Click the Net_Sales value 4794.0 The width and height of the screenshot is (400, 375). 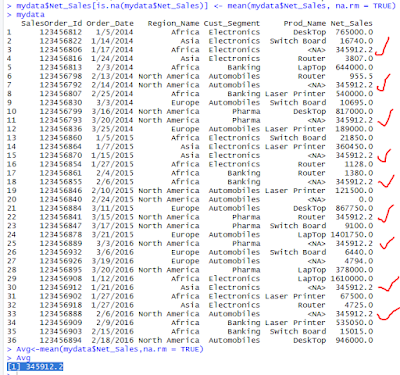pos(359,261)
